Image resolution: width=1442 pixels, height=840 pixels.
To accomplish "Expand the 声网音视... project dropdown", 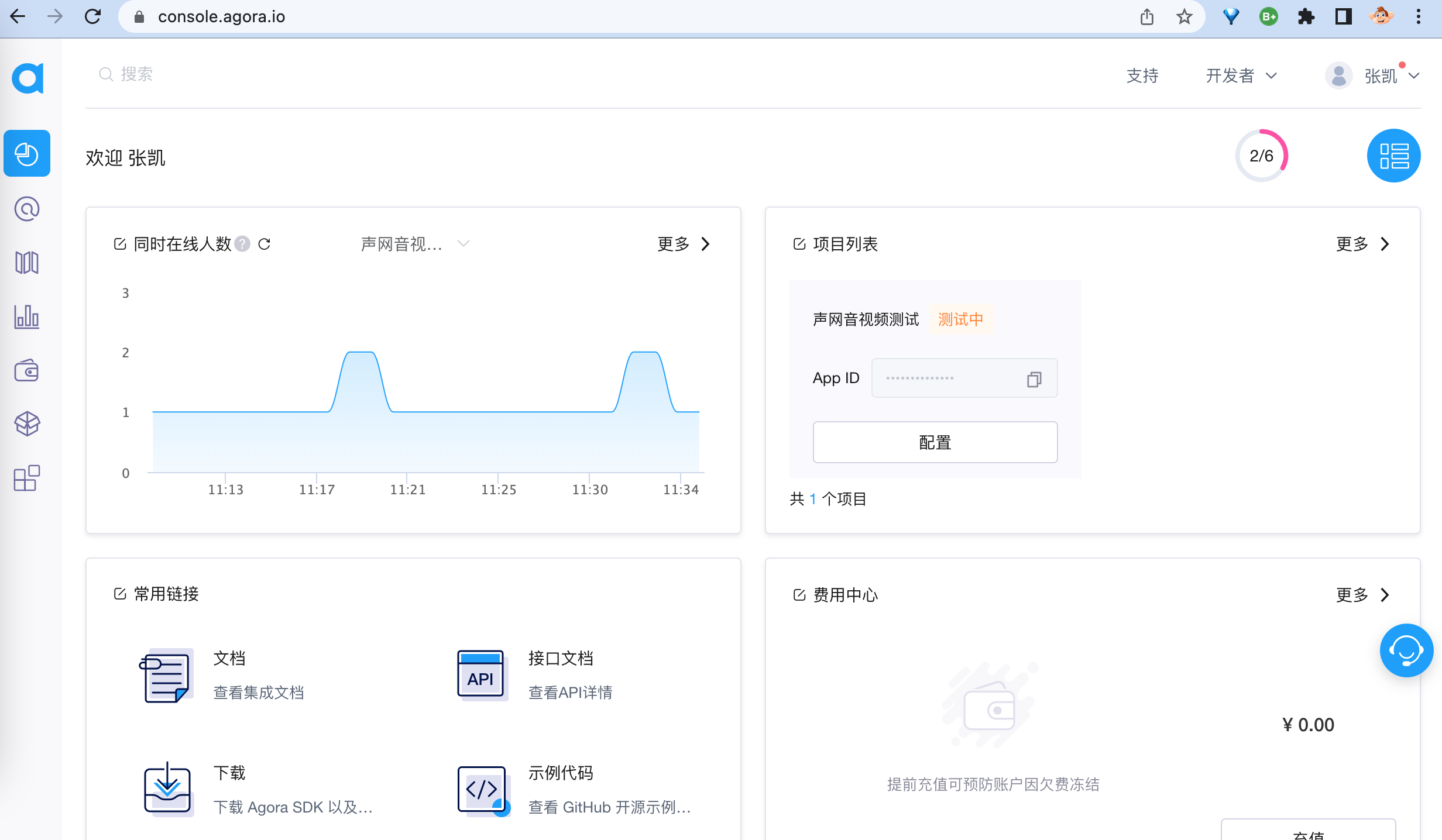I will [415, 244].
